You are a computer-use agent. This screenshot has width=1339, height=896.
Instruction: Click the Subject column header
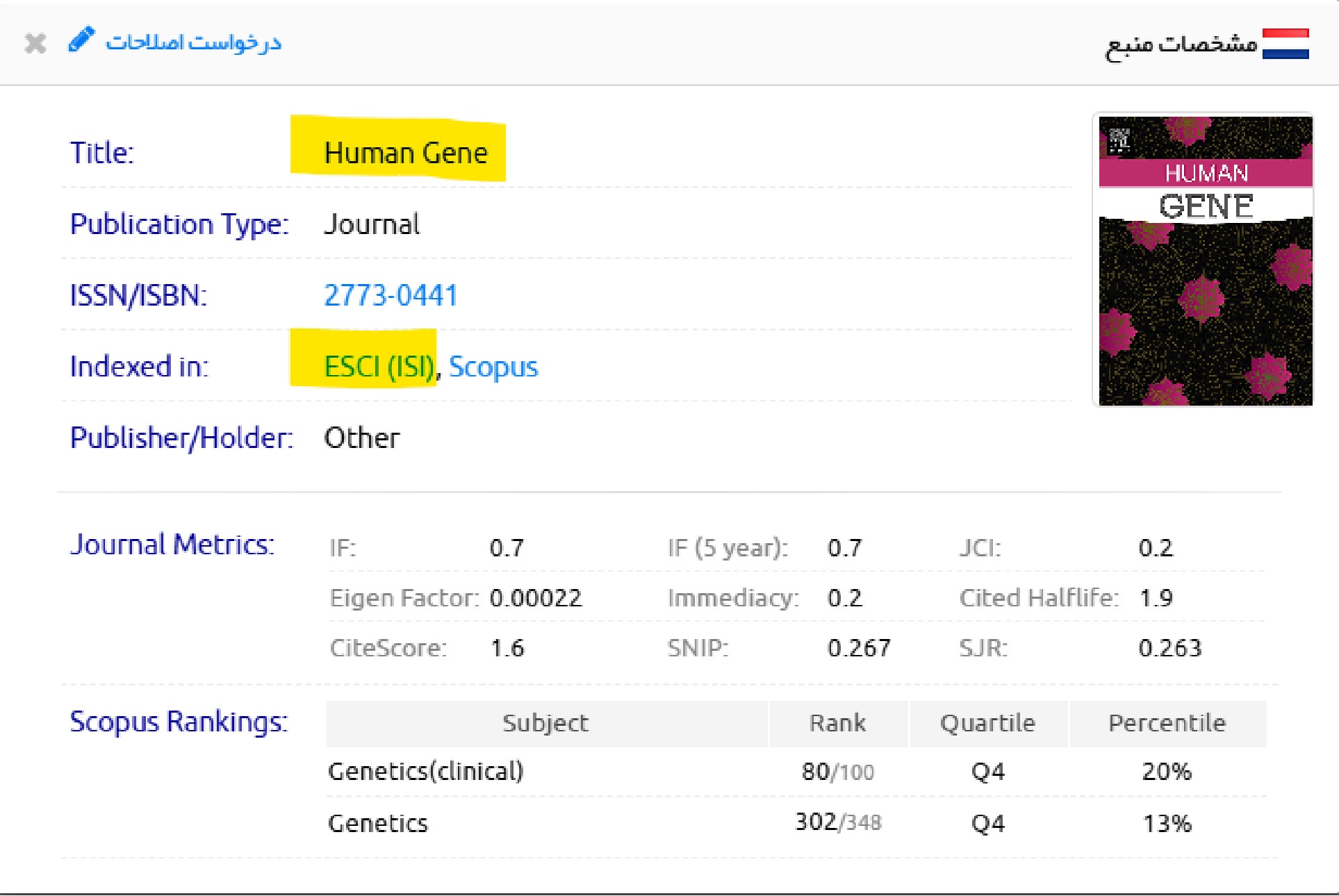pyautogui.click(x=545, y=723)
